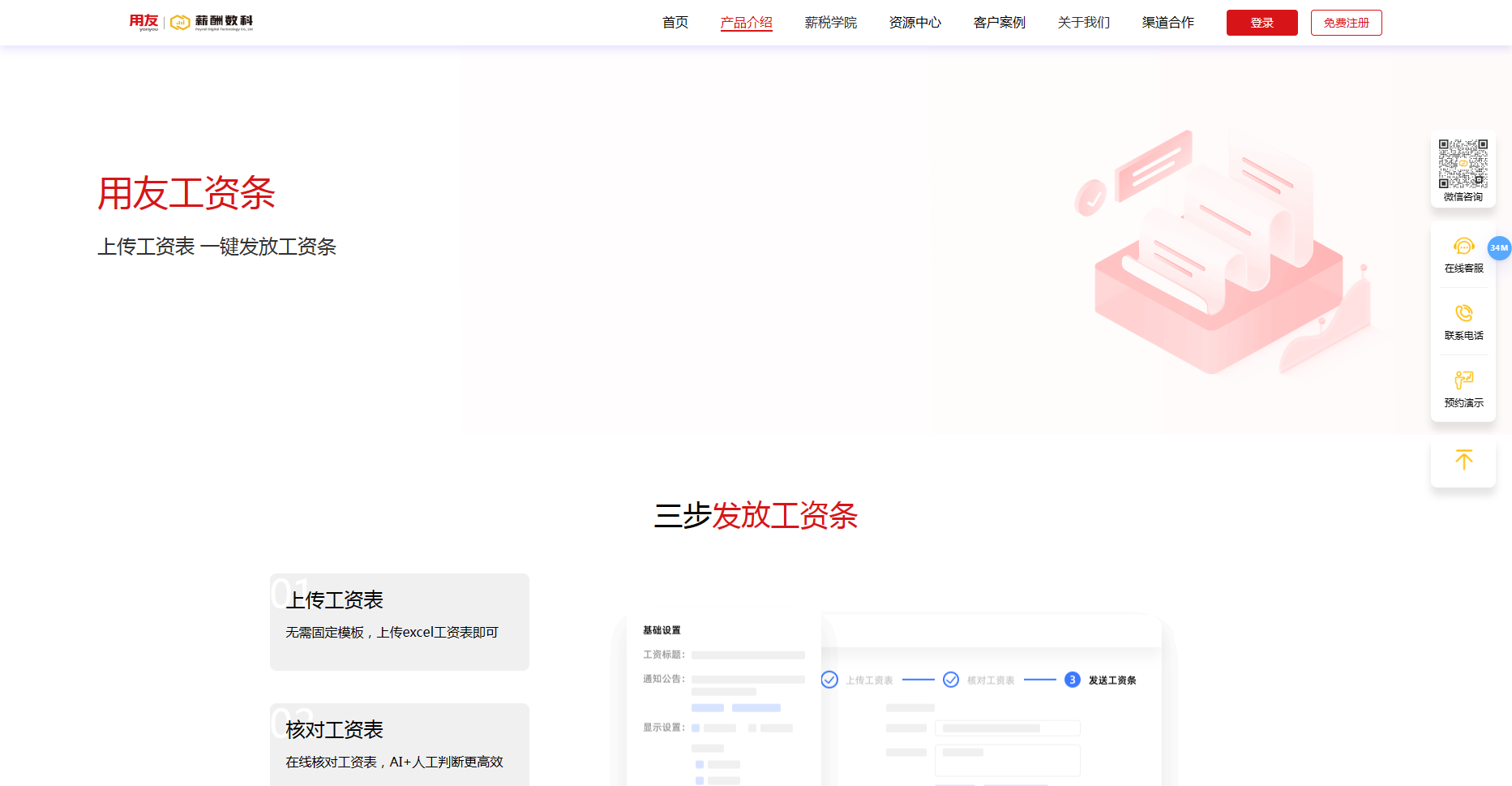The image size is (1512, 786).
Task: Open 关于我们 menu item
Action: click(x=1084, y=23)
